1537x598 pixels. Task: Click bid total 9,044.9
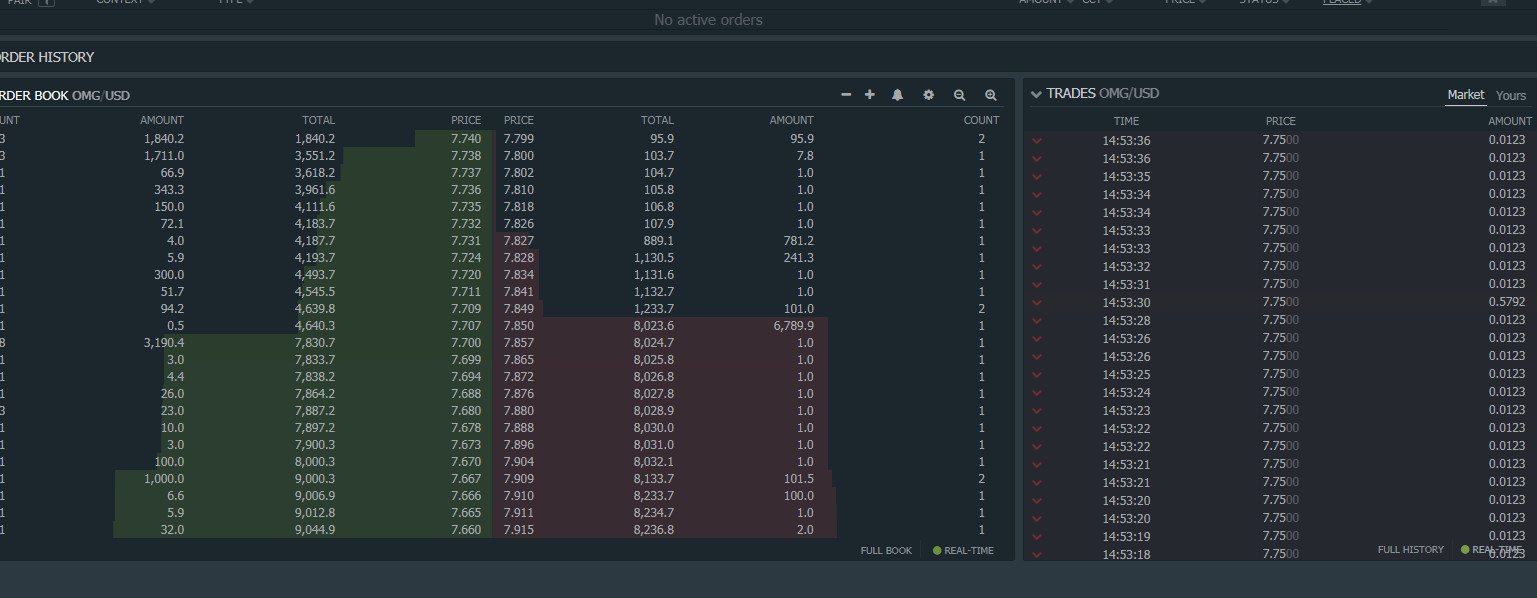tap(315, 530)
